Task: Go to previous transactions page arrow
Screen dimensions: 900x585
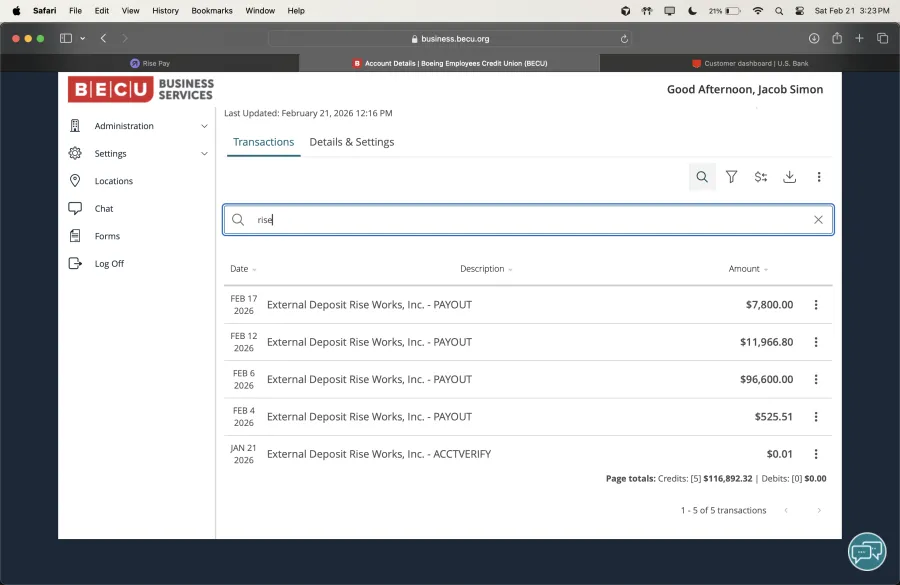Action: click(x=786, y=510)
